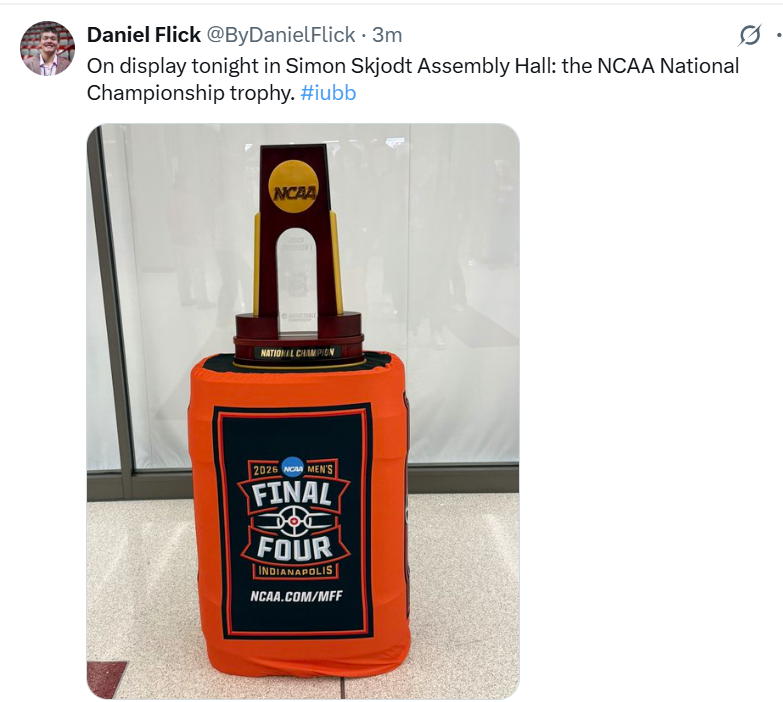Click the "National Champion" plaque in the photo
Viewport: 783px width, 702px height.
[x=298, y=353]
